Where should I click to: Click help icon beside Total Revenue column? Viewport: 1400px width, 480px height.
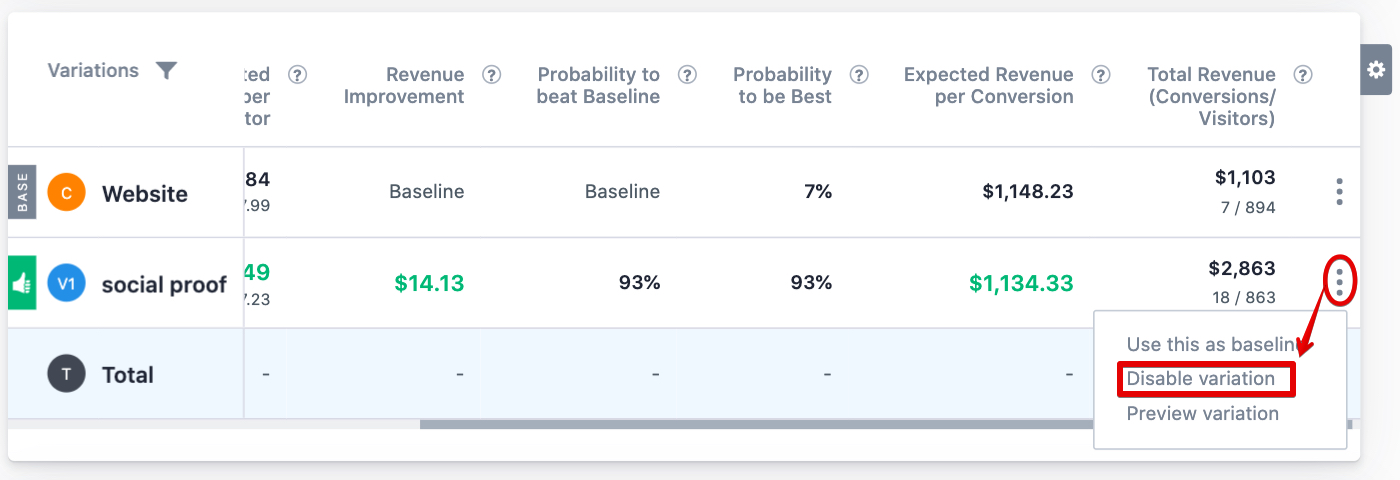tap(1303, 75)
